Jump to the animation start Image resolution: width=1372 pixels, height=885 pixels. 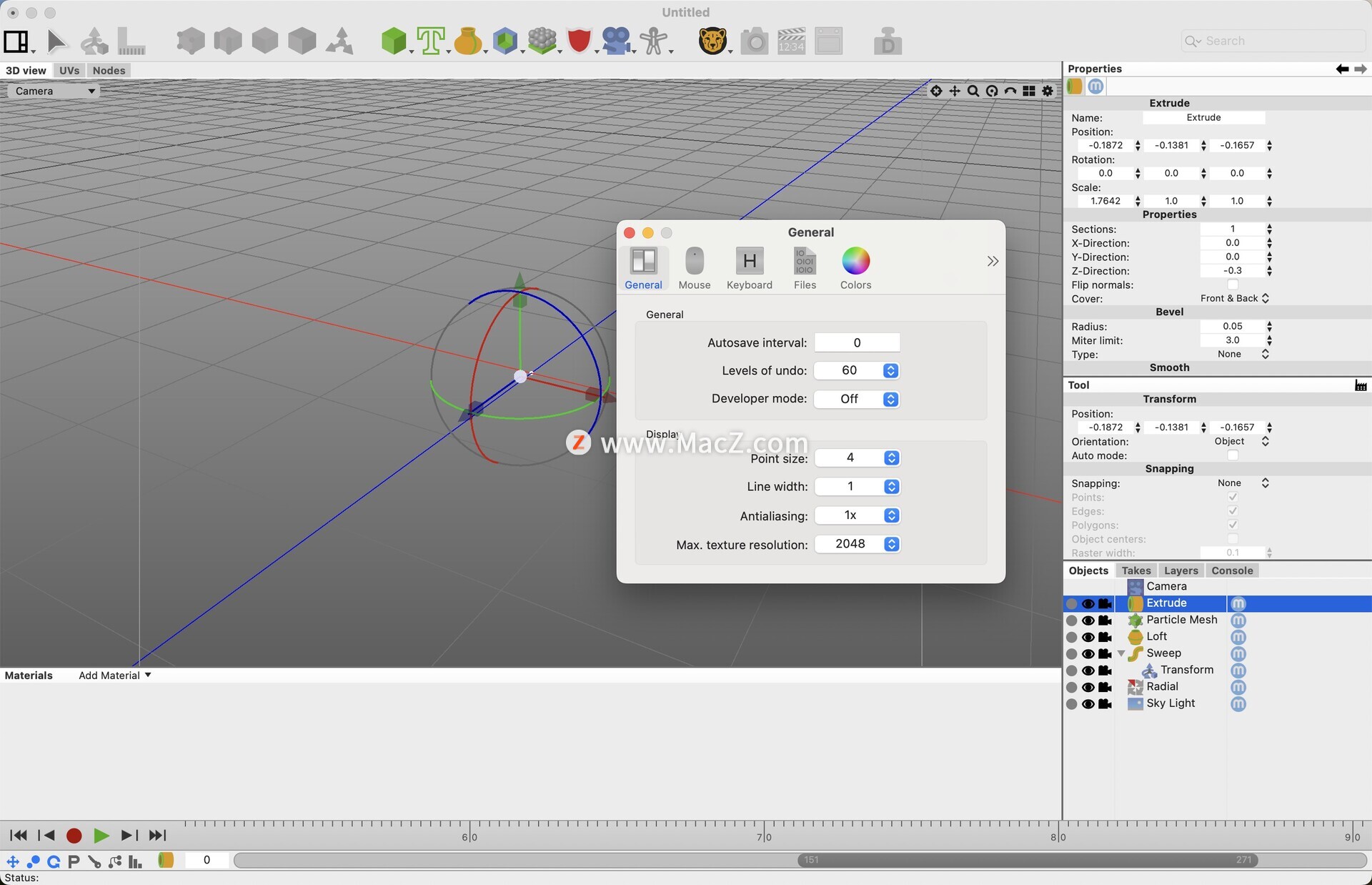point(19,836)
